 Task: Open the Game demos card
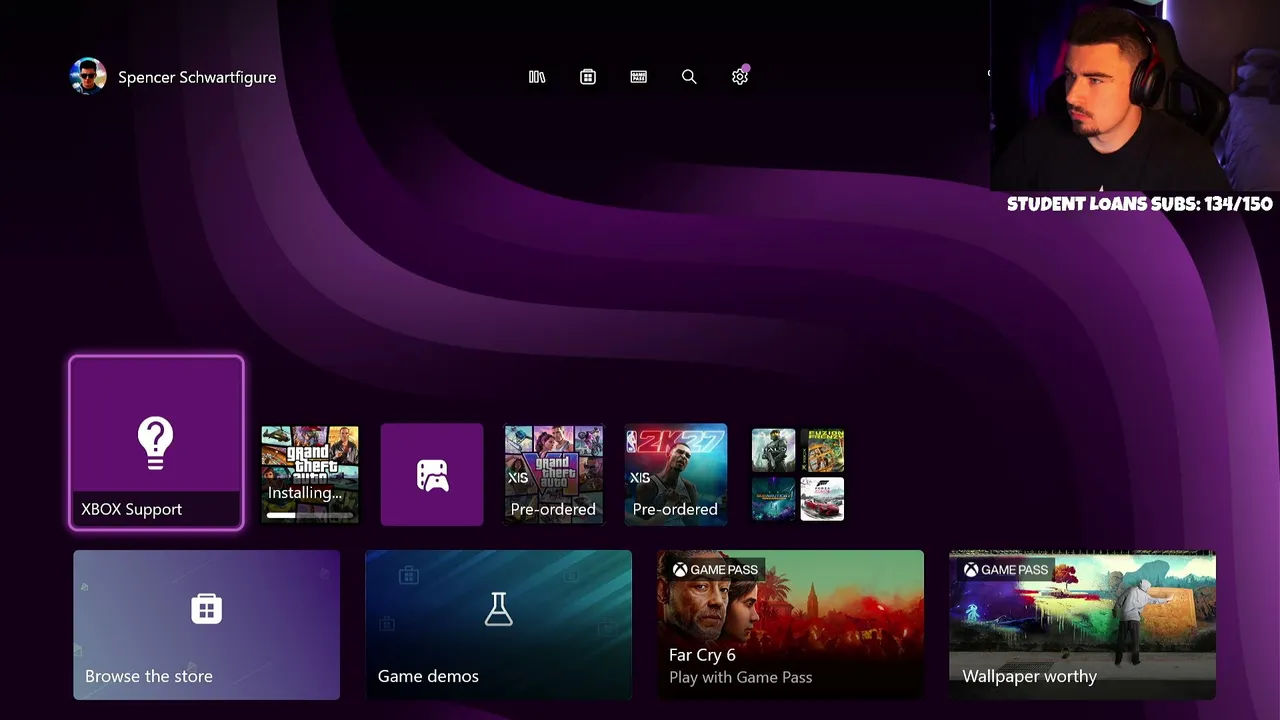point(499,625)
